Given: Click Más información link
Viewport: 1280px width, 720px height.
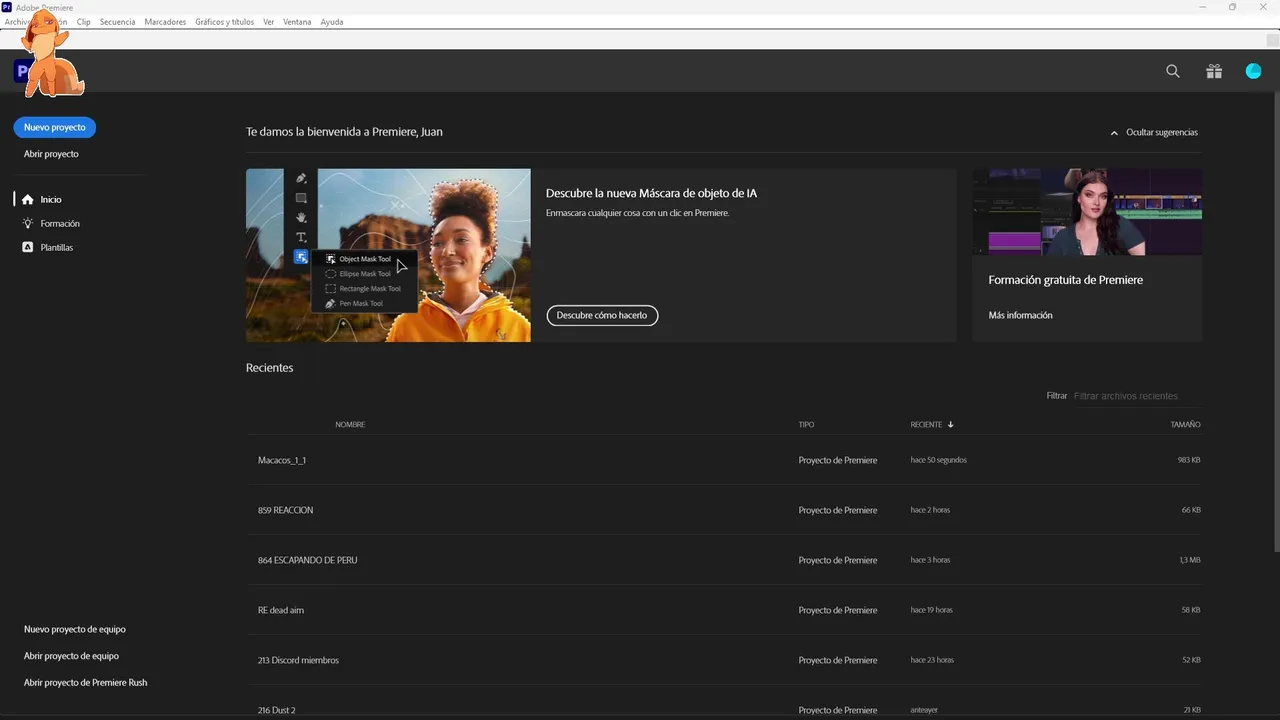Looking at the screenshot, I should [x=1020, y=315].
